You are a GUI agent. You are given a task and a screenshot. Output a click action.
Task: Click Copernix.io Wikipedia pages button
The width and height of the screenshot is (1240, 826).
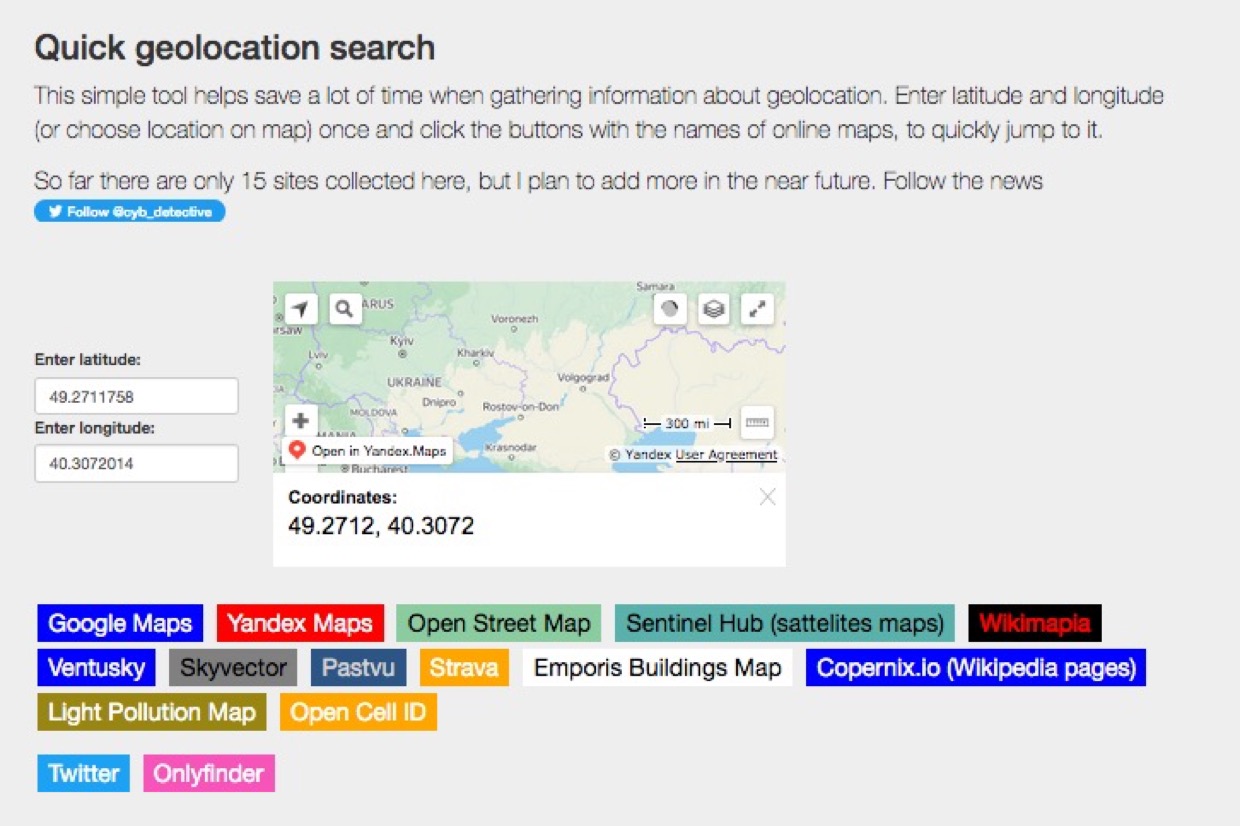pyautogui.click(x=976, y=668)
